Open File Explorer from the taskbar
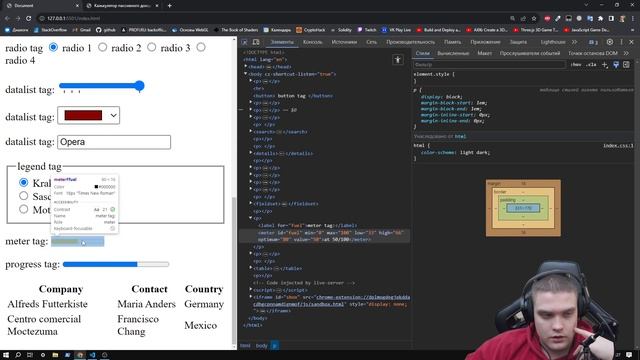This screenshot has width=640, height=360. 55,355
